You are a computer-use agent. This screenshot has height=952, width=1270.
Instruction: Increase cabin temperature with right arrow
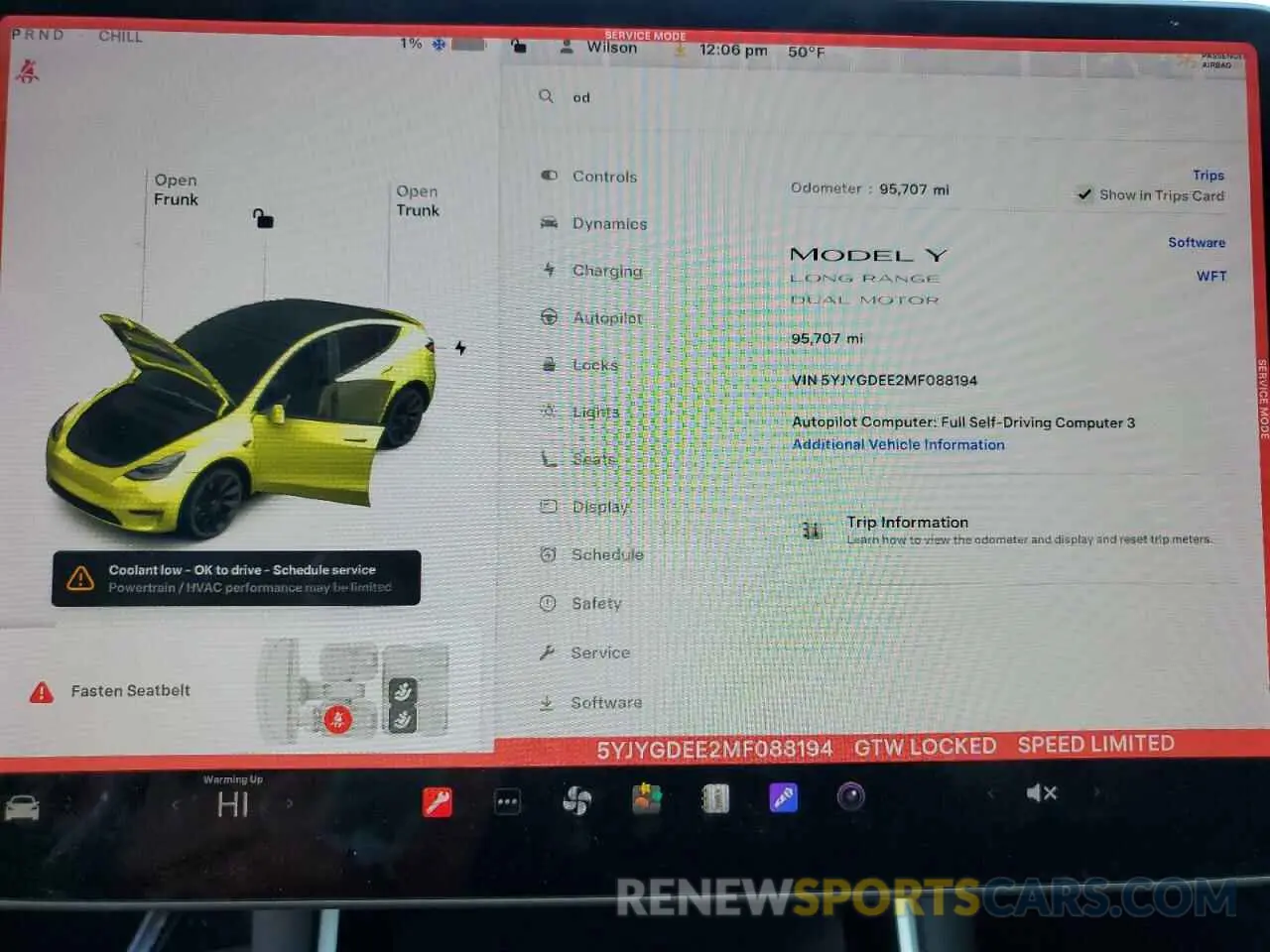(x=290, y=803)
